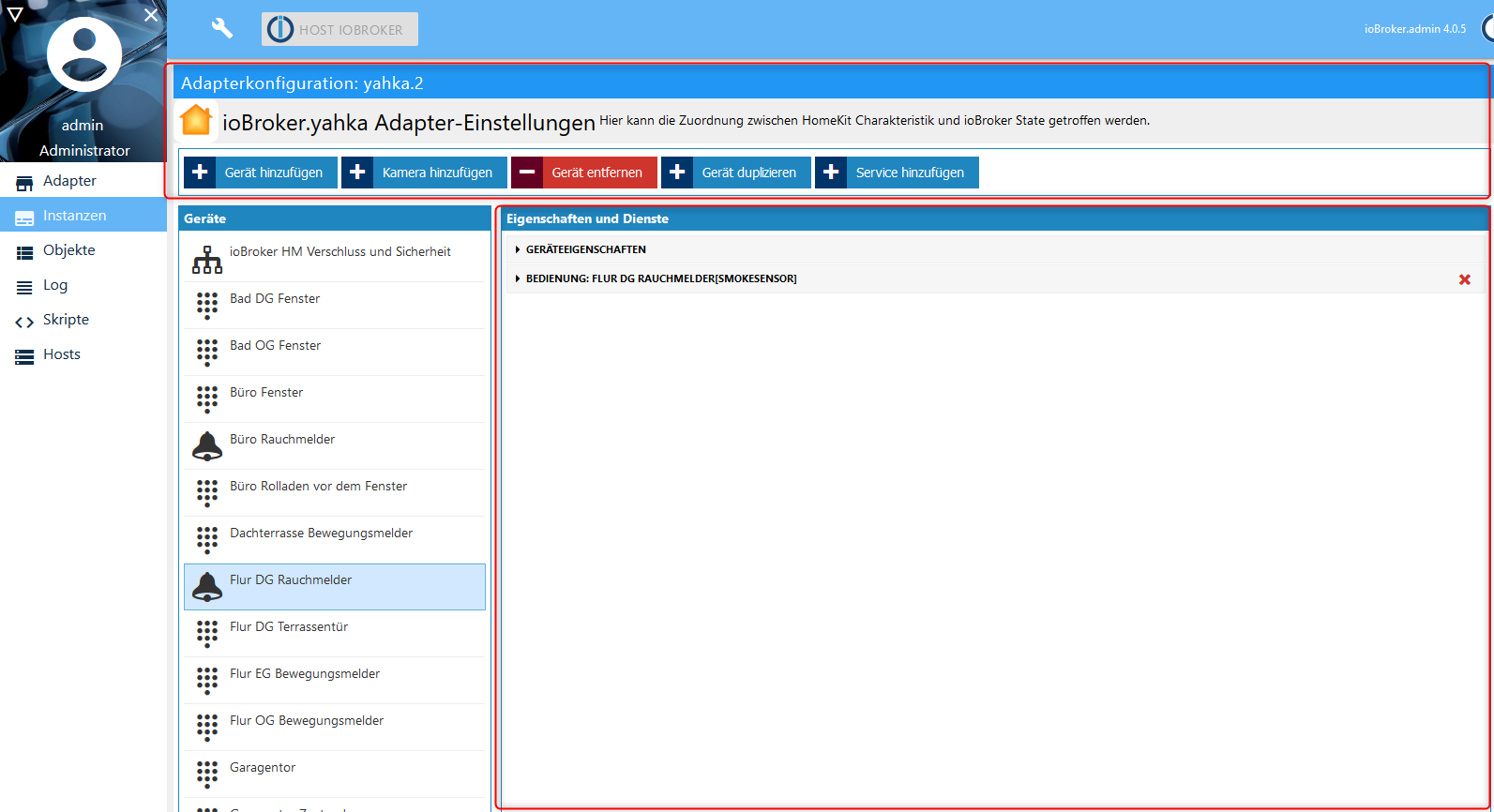Viewport: 1494px width, 812px height.
Task: Click Service hinzufügen button
Action: [x=897, y=173]
